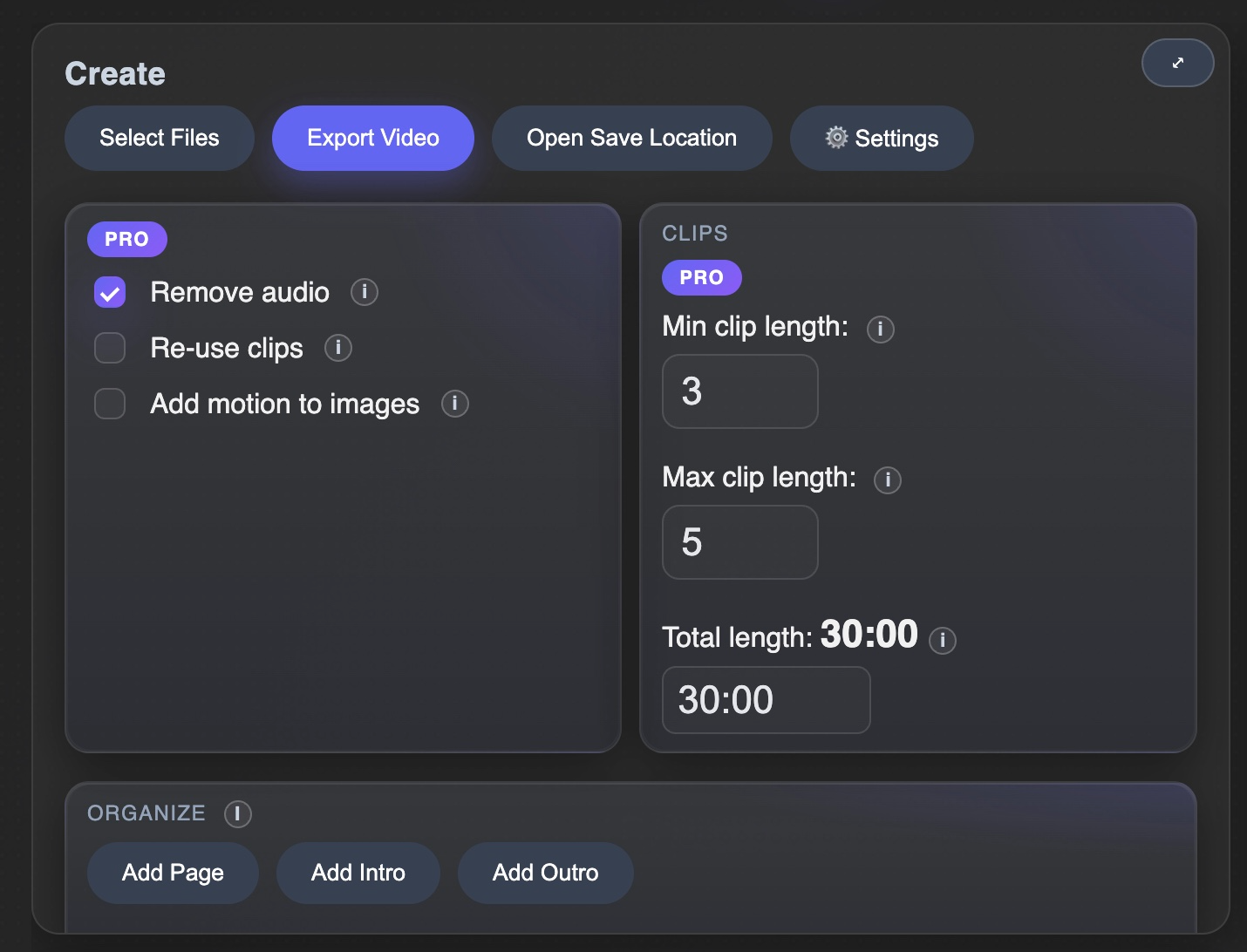View info tooltip for Remove audio
Image resolution: width=1247 pixels, height=952 pixels.
coord(364,292)
